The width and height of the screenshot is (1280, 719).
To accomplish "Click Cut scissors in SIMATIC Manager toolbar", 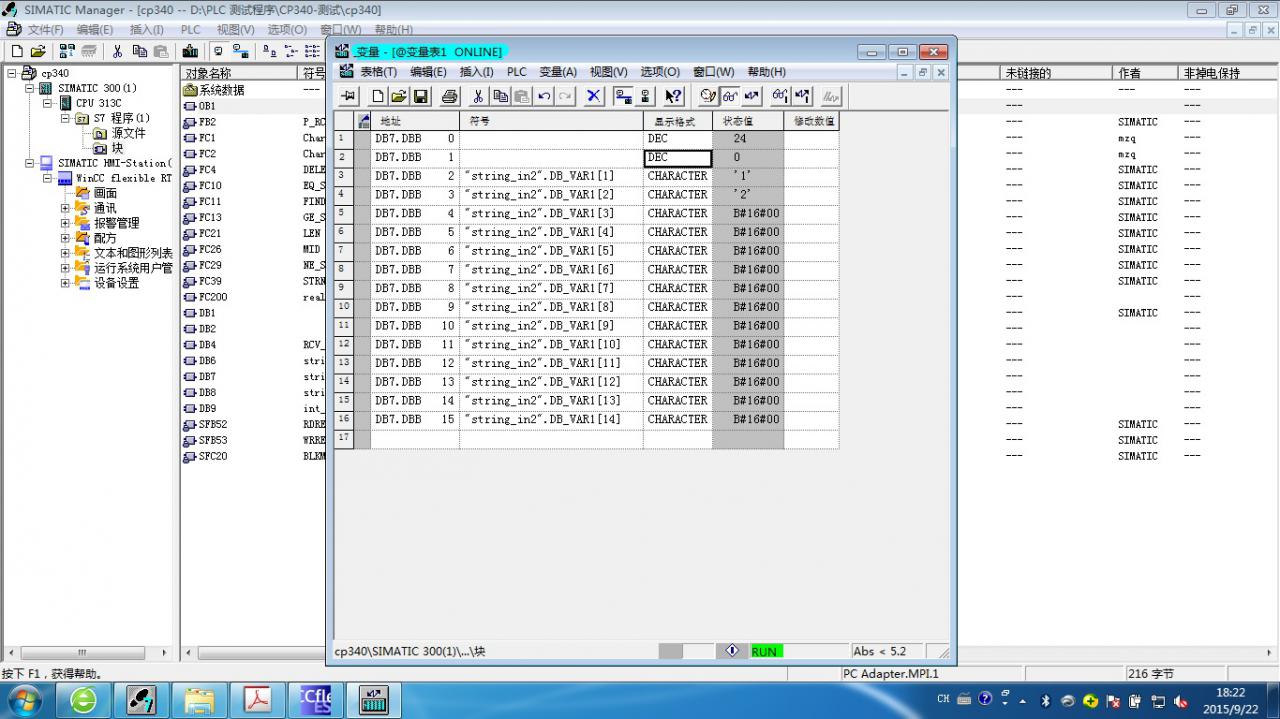I will [x=117, y=51].
